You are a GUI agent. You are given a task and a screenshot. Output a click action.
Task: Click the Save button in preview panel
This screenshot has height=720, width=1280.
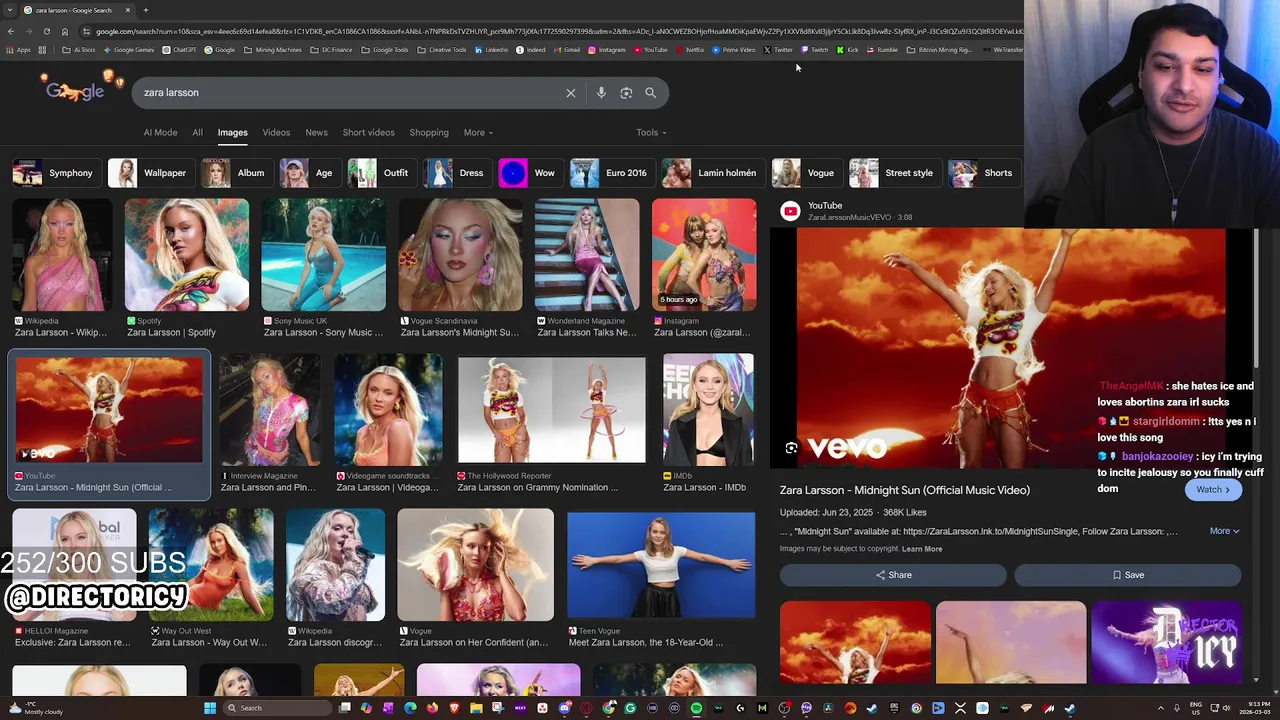[1128, 575]
